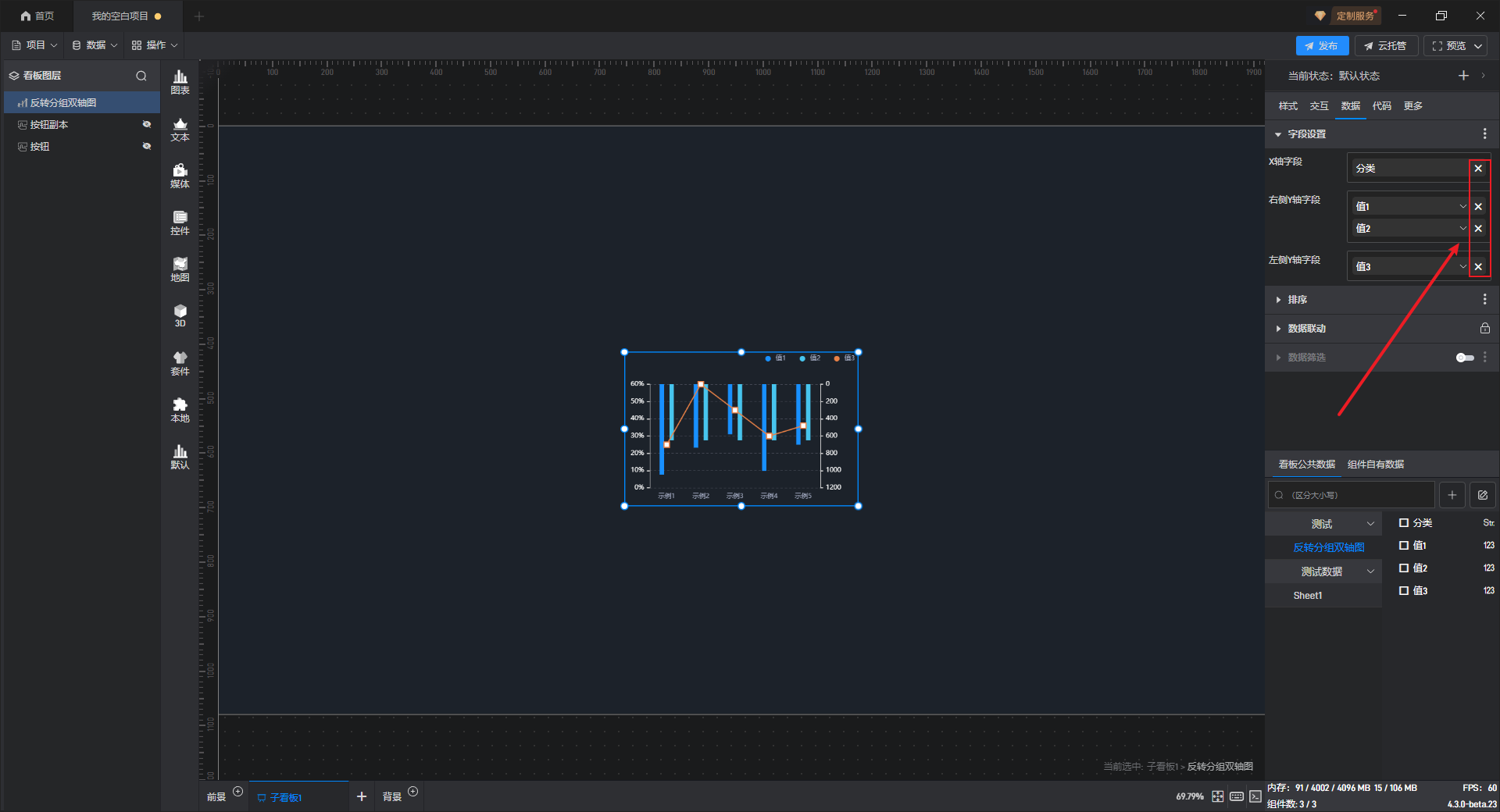
Task: Check the 值2 field checkbox
Action: coord(1404,568)
